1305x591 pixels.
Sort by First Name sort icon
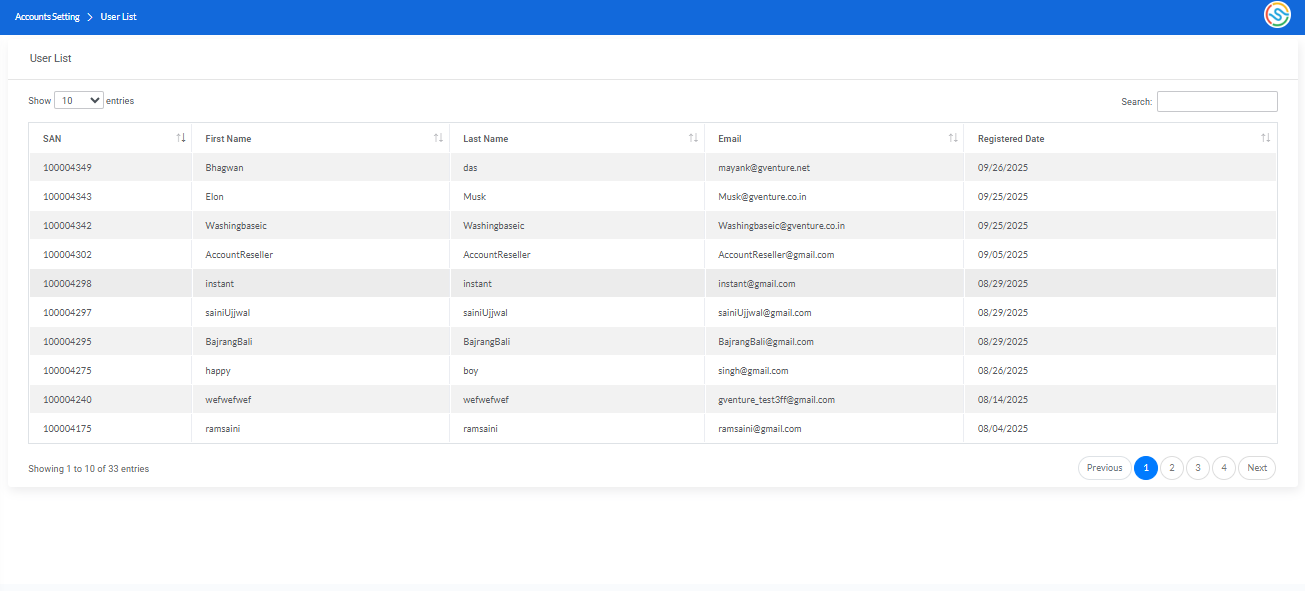click(438, 138)
